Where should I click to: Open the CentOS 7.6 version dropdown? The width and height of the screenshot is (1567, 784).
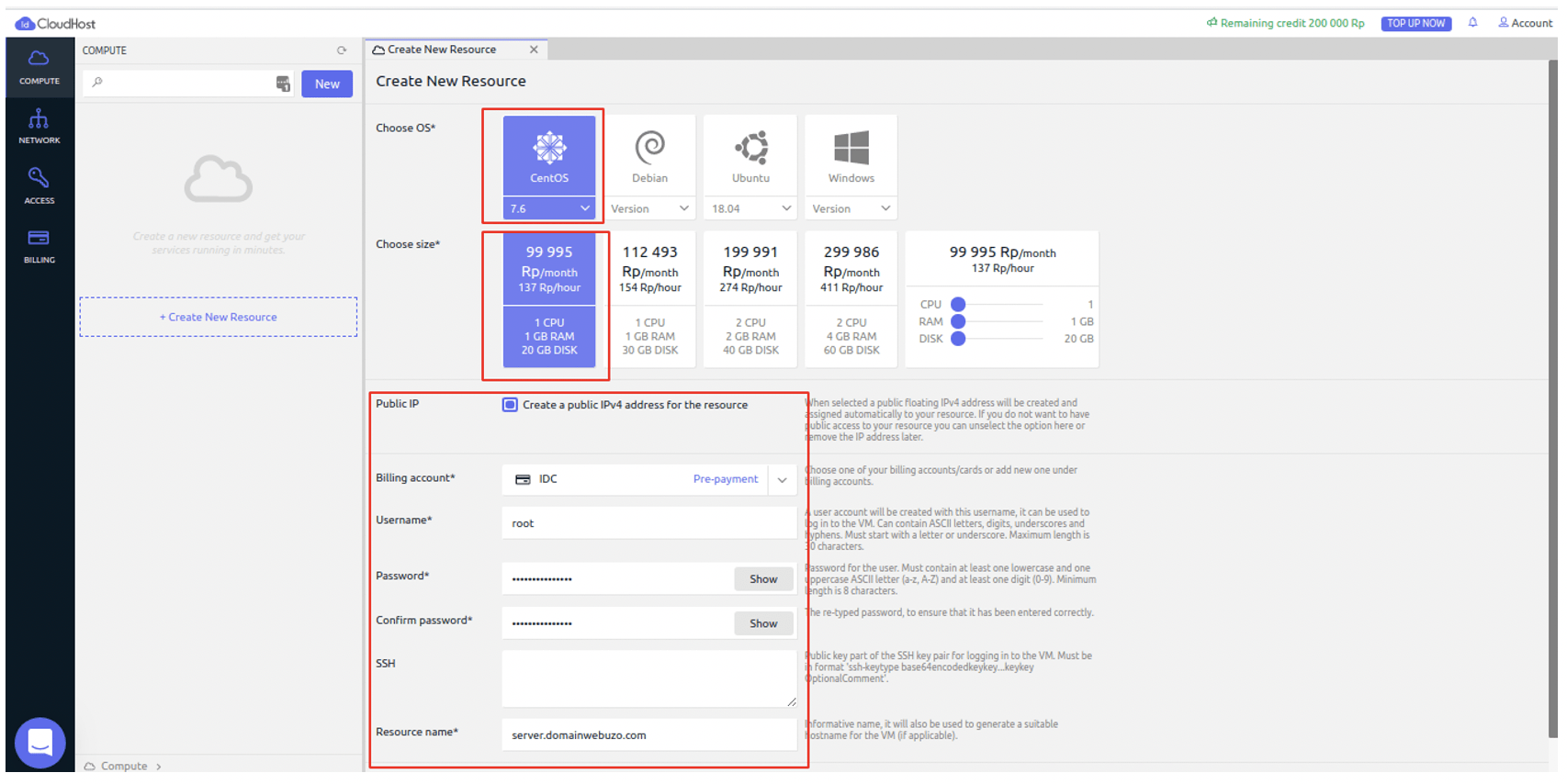(x=549, y=208)
